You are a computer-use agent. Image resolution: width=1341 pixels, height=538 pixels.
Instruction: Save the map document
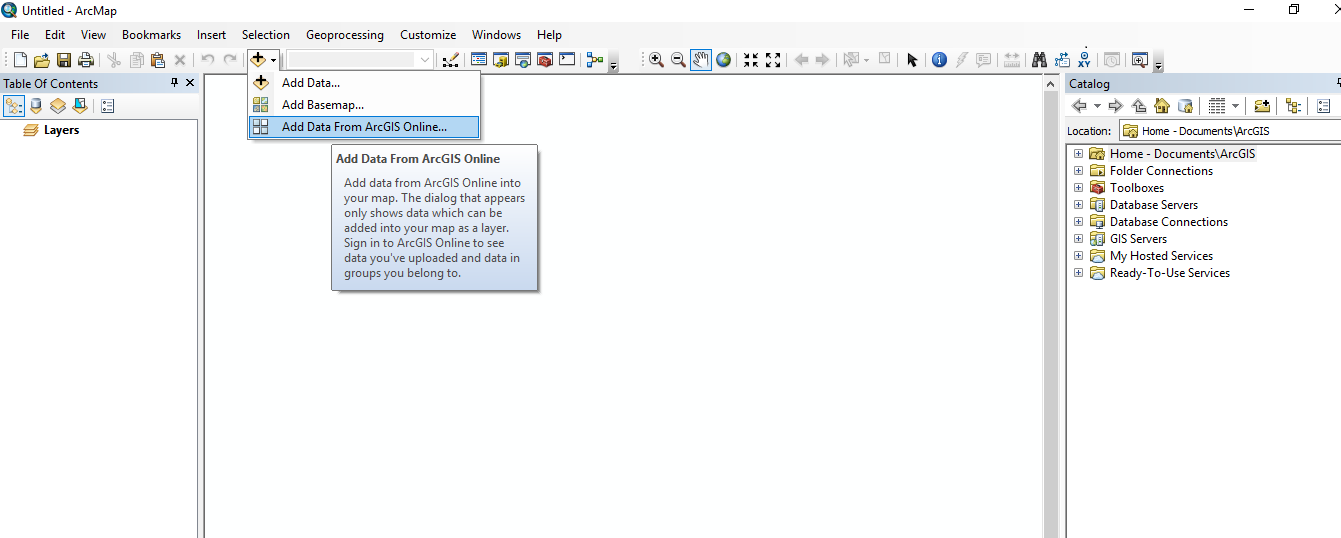point(64,60)
